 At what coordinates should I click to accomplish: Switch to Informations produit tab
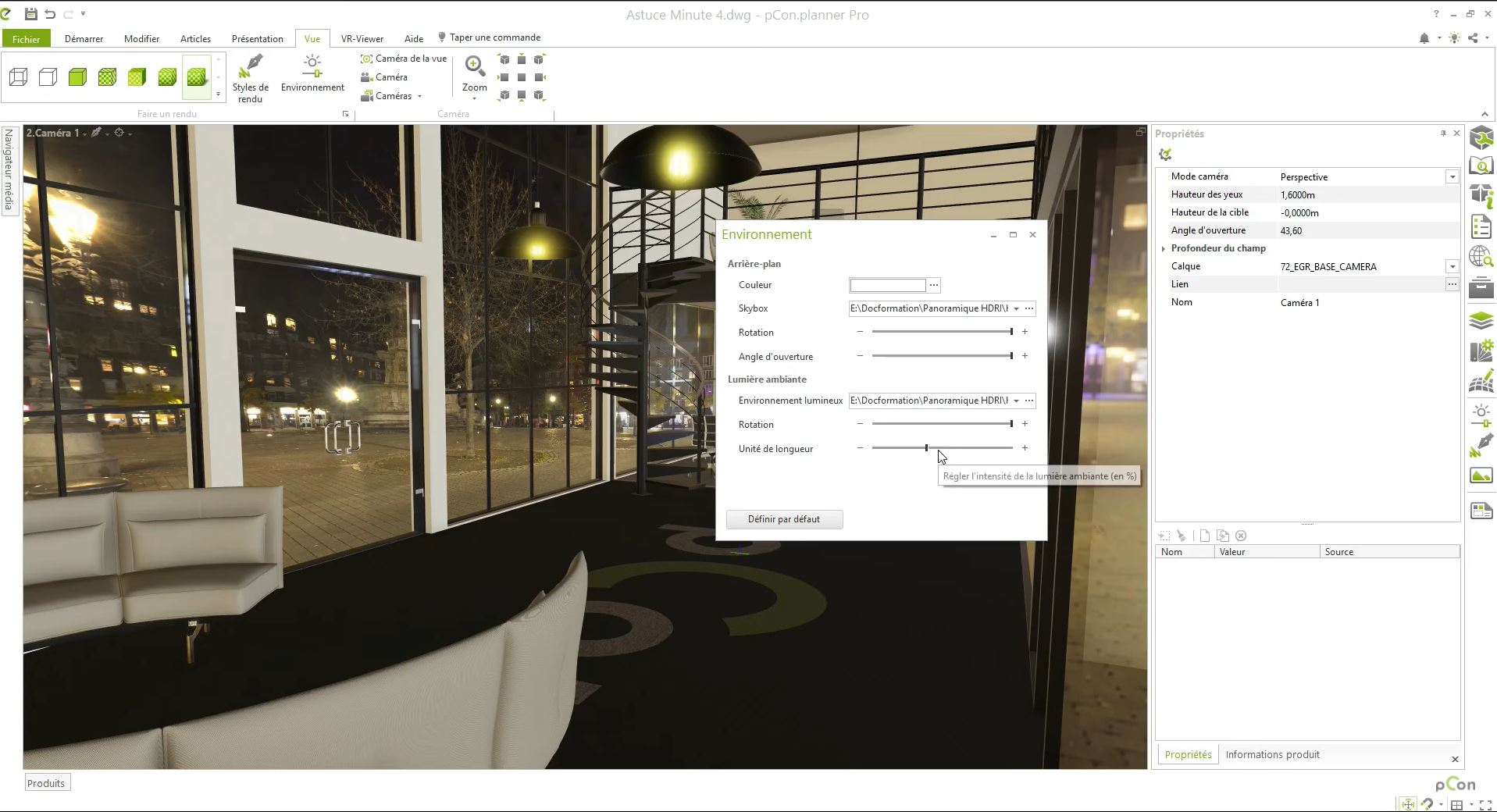click(x=1272, y=754)
